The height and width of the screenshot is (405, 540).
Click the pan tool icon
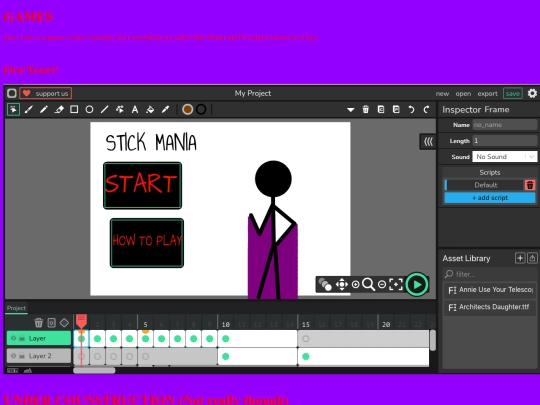point(342,284)
